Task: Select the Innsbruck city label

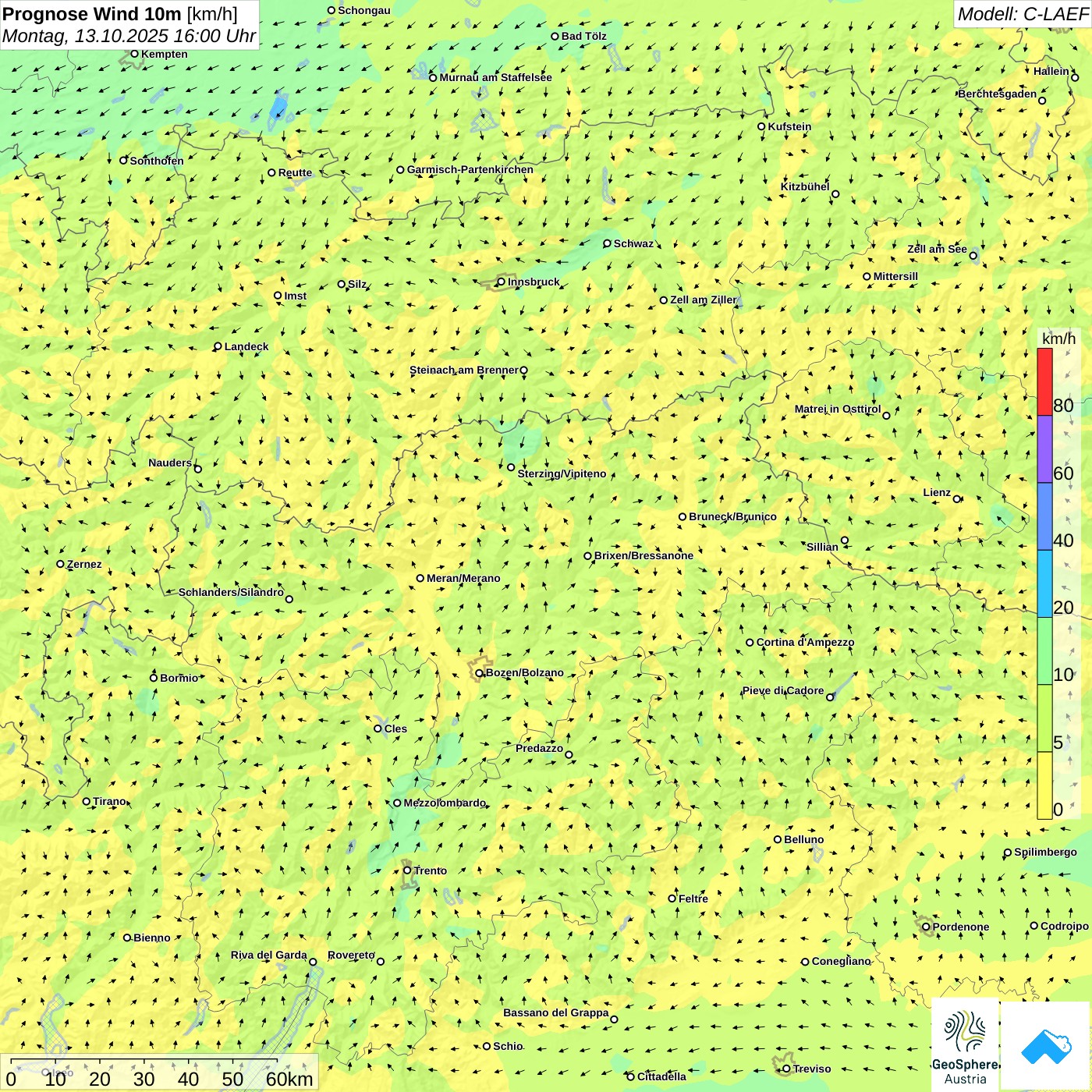Action: pyautogui.click(x=534, y=282)
